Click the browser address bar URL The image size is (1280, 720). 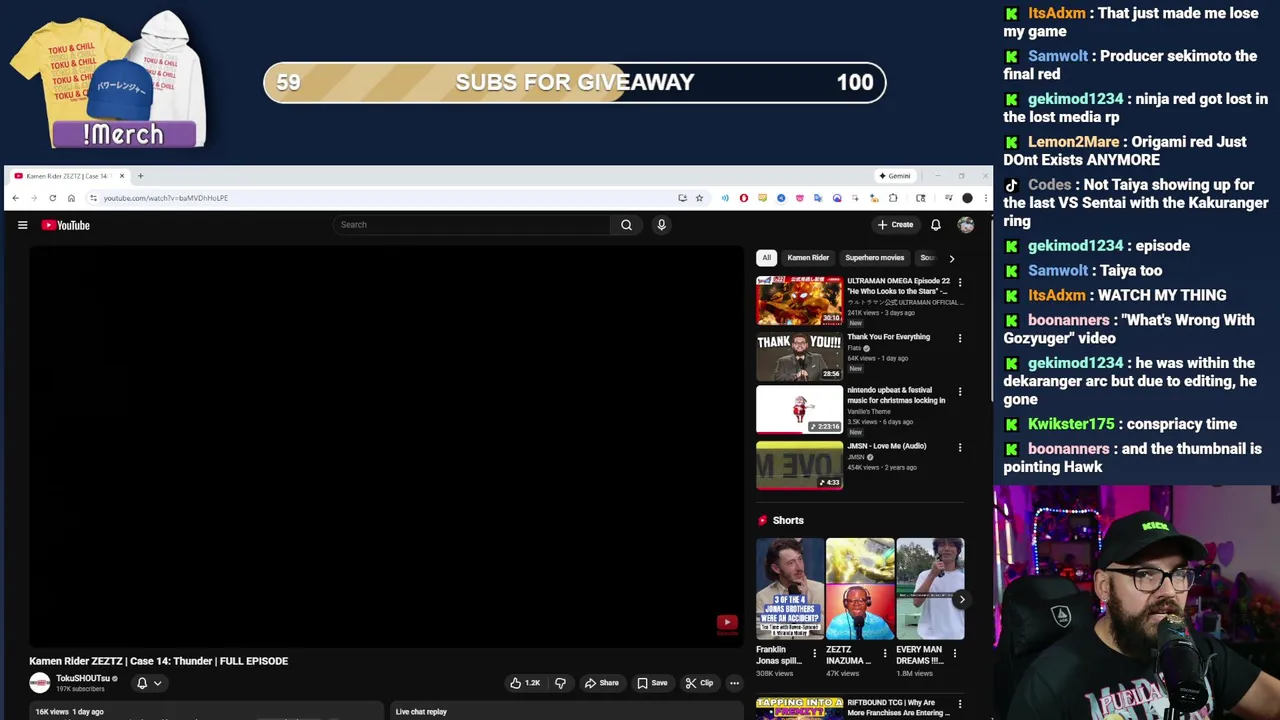166,198
